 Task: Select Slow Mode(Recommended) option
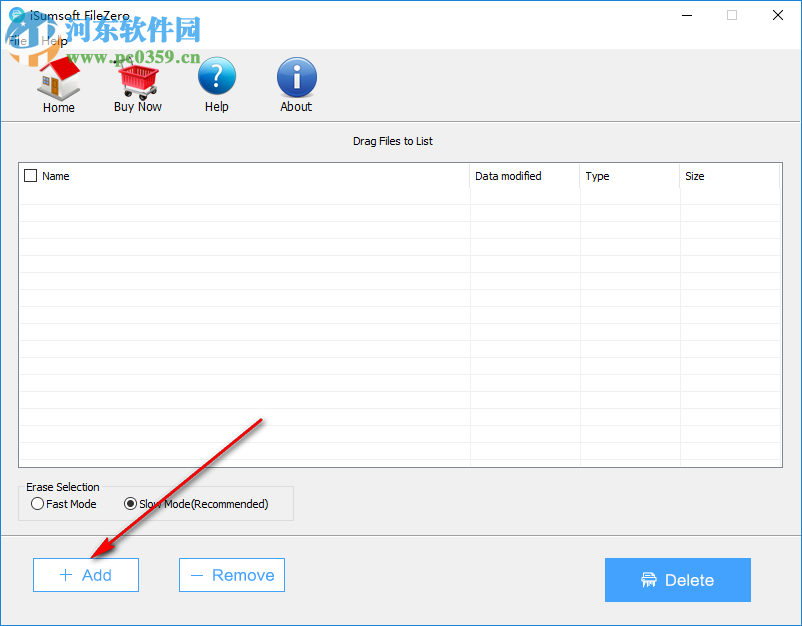(x=131, y=503)
